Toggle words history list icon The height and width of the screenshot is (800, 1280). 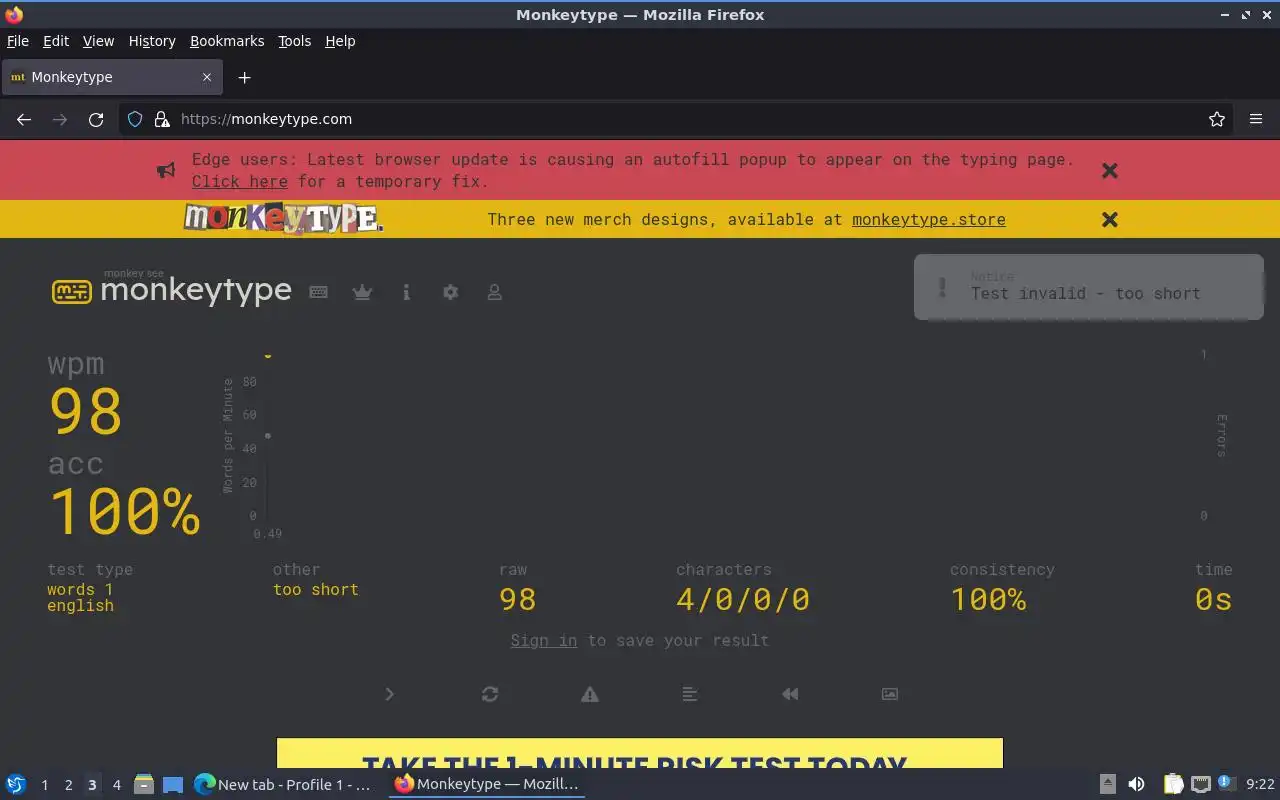coord(690,694)
